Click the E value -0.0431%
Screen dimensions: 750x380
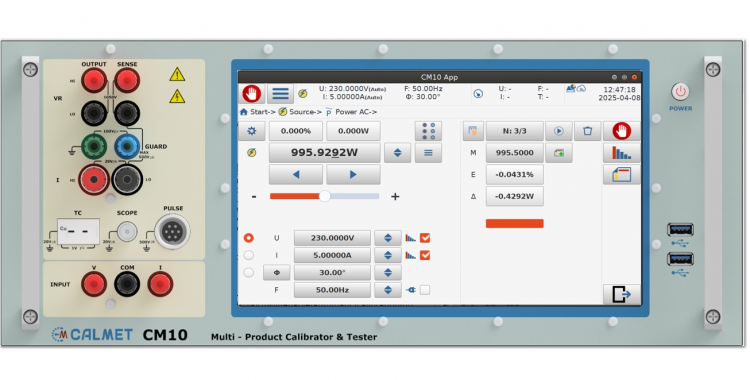tap(515, 175)
